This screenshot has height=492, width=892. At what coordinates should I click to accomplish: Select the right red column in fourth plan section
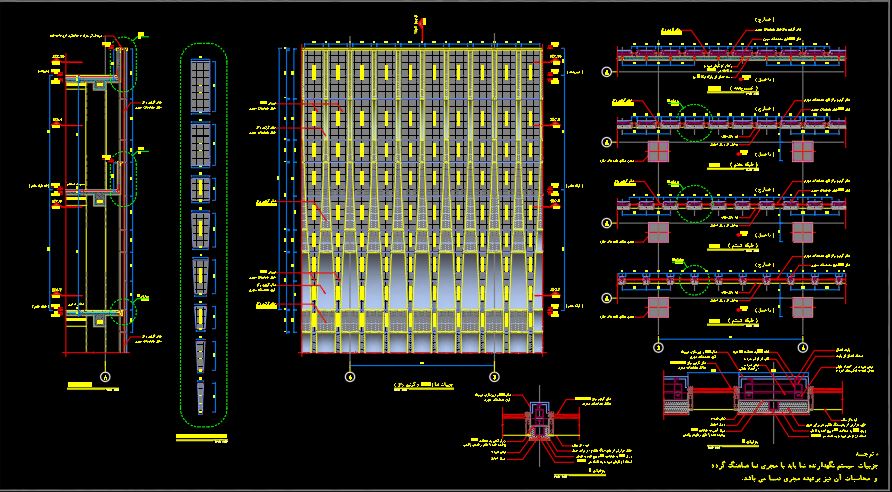click(803, 307)
